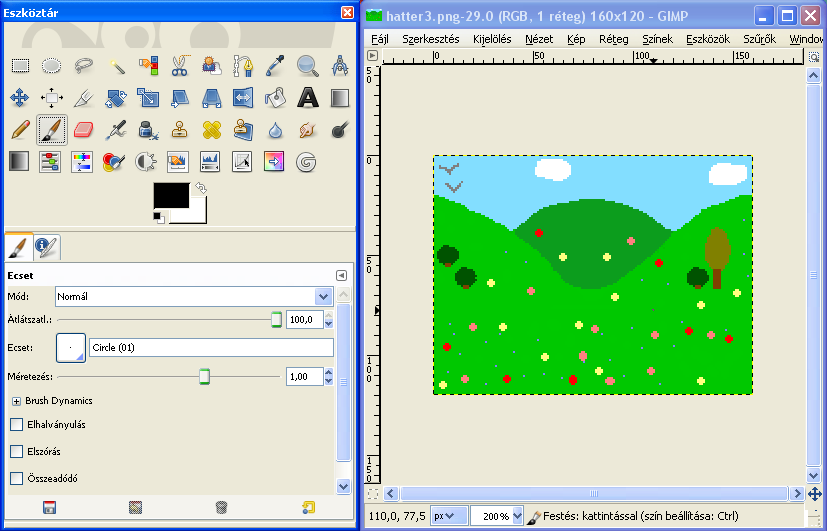Save tool options with the floppy button

pos(49,507)
